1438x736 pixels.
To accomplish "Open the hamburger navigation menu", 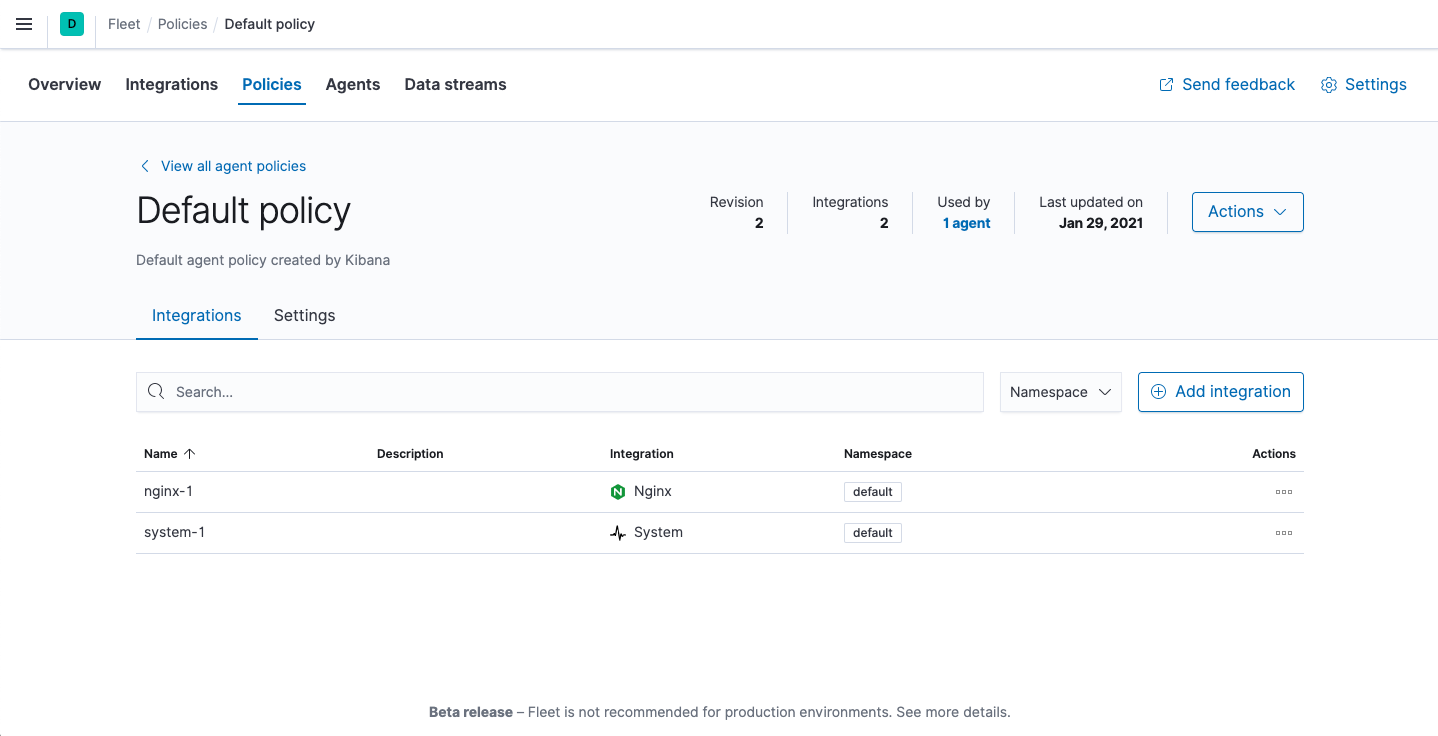I will (x=24, y=24).
